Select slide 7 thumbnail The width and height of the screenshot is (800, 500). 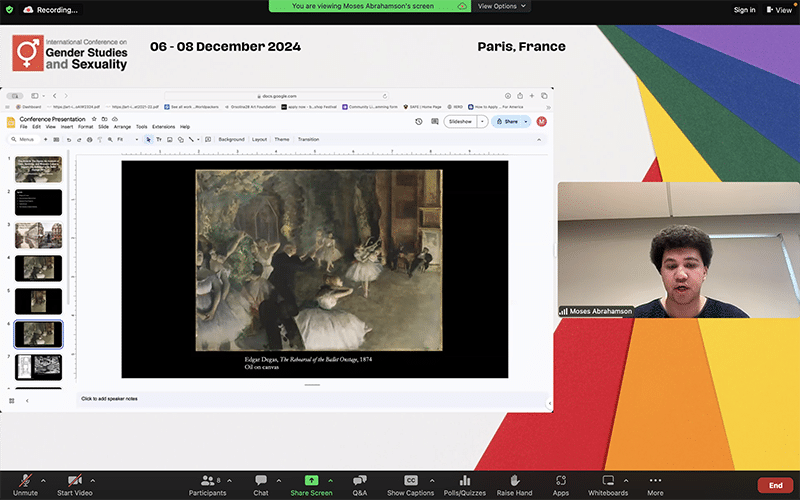tap(38, 367)
